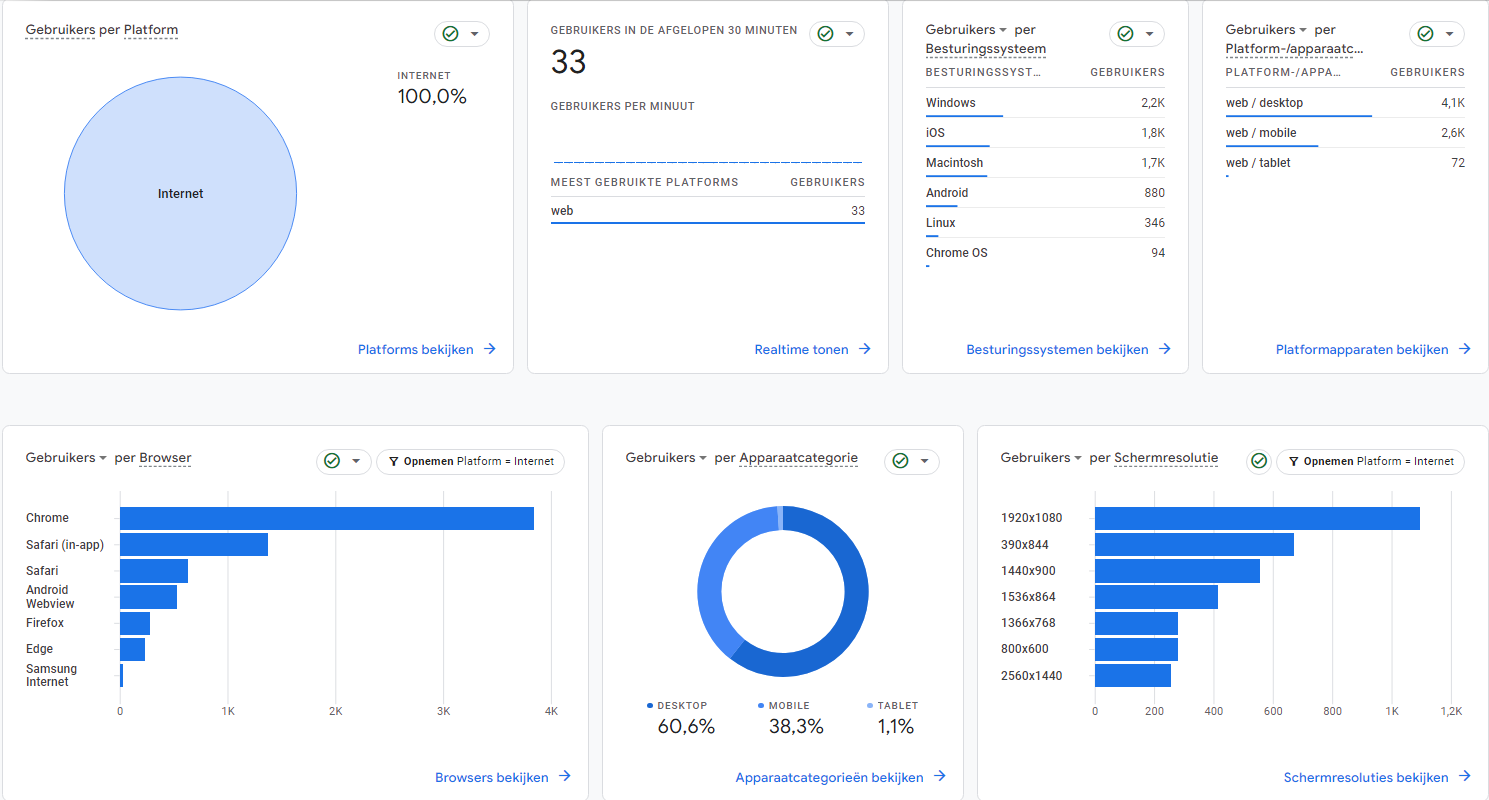This screenshot has width=1489, height=800.
Task: Click the Firefox label in browser chart
Action: [x=45, y=623]
